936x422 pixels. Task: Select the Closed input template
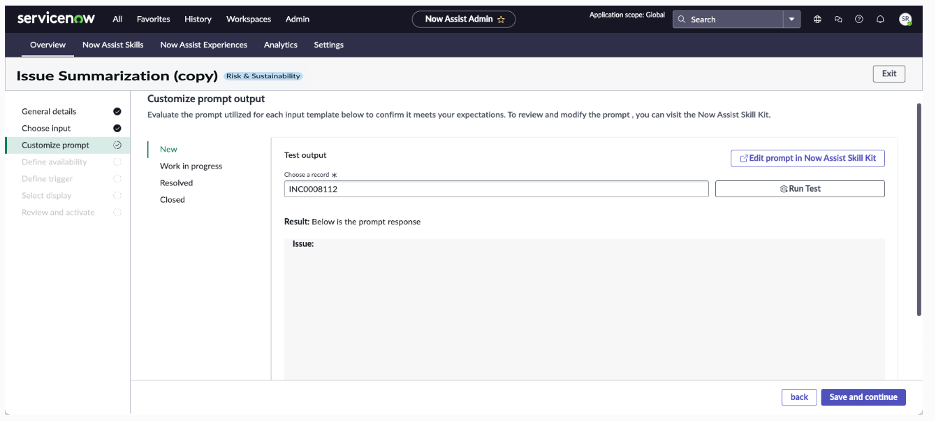click(173, 199)
